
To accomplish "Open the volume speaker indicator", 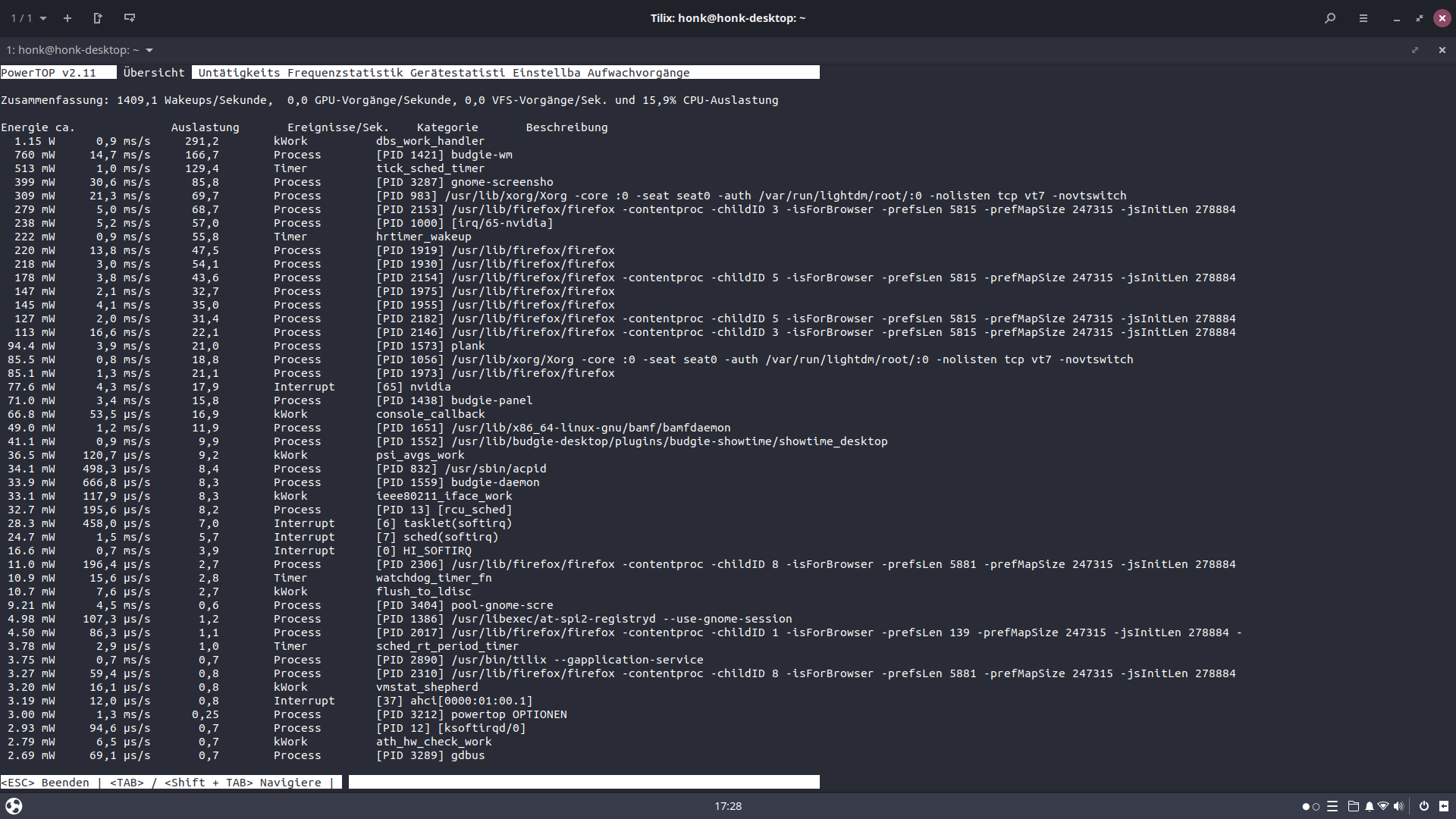I will click(1398, 806).
